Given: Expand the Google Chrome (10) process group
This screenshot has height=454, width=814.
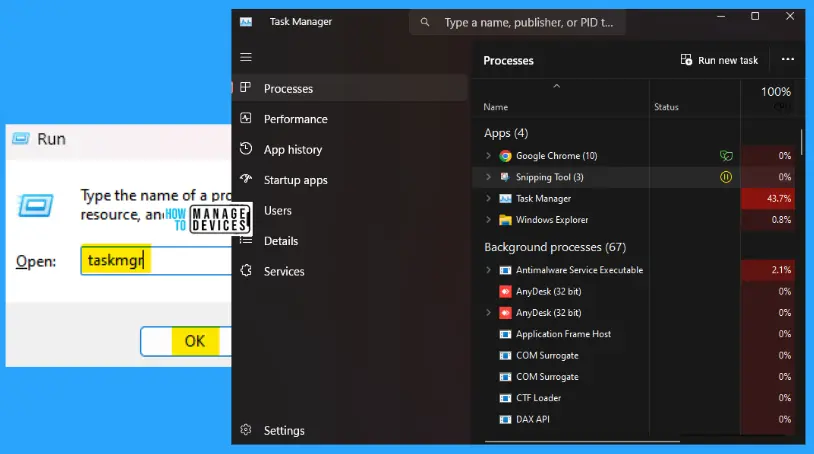Looking at the screenshot, I should pos(488,155).
